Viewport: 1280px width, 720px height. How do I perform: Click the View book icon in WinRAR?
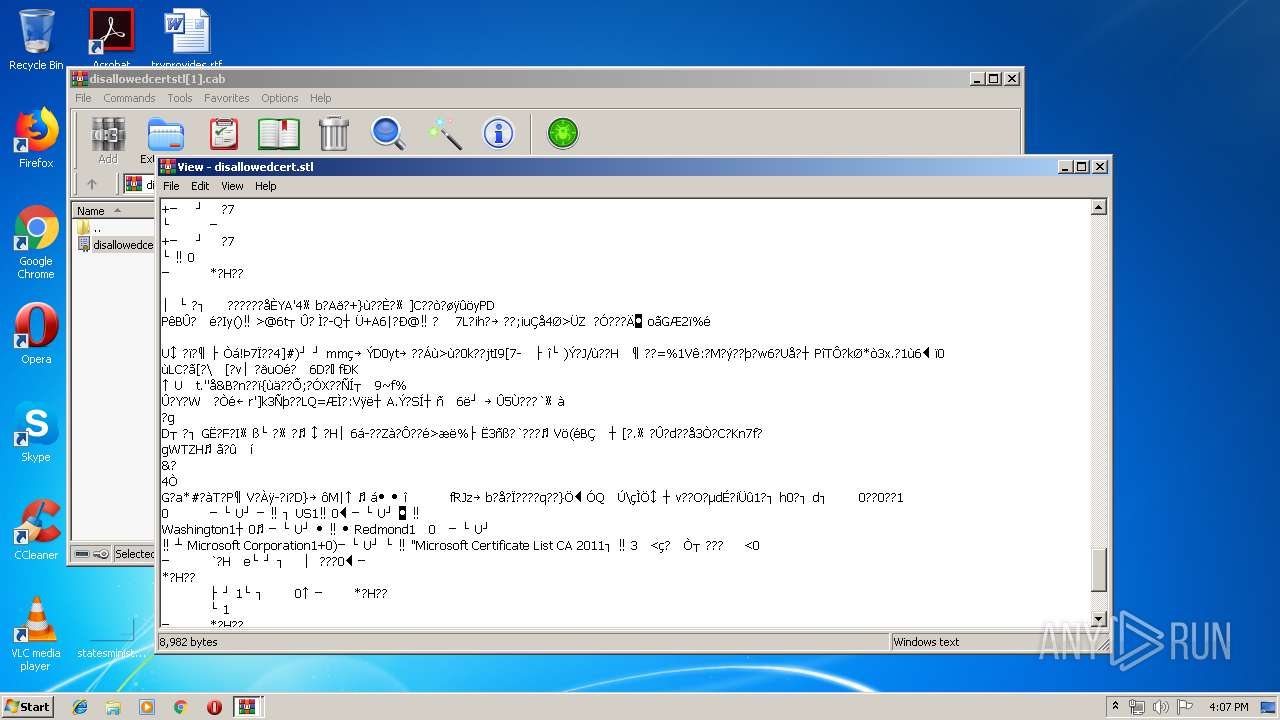point(279,133)
